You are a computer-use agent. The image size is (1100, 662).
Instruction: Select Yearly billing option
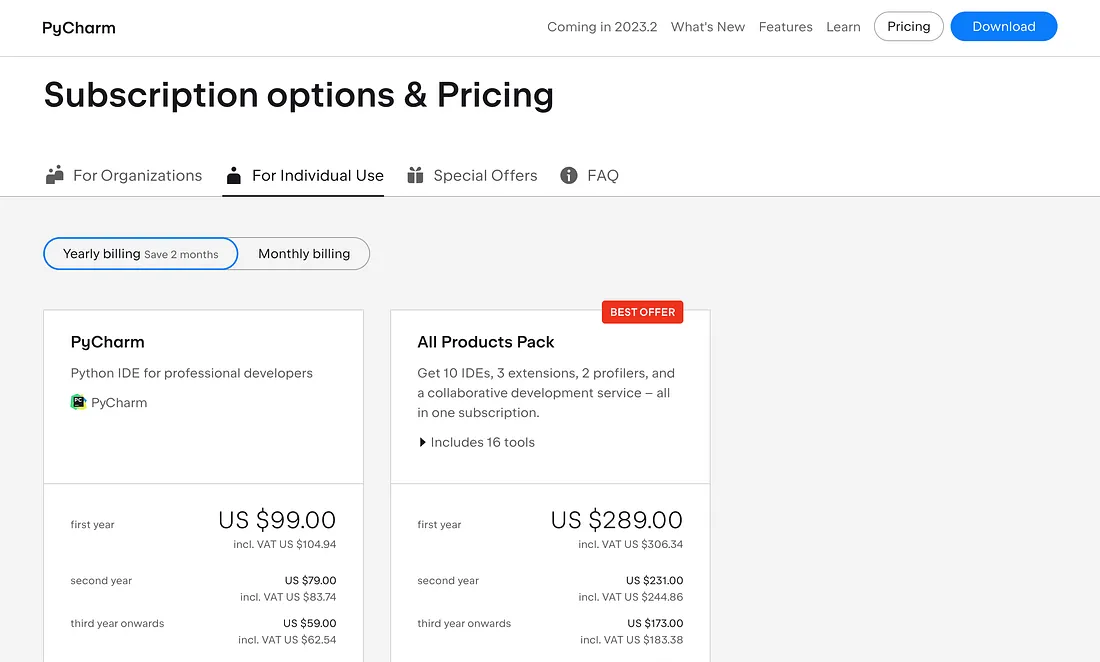pyautogui.click(x=140, y=254)
